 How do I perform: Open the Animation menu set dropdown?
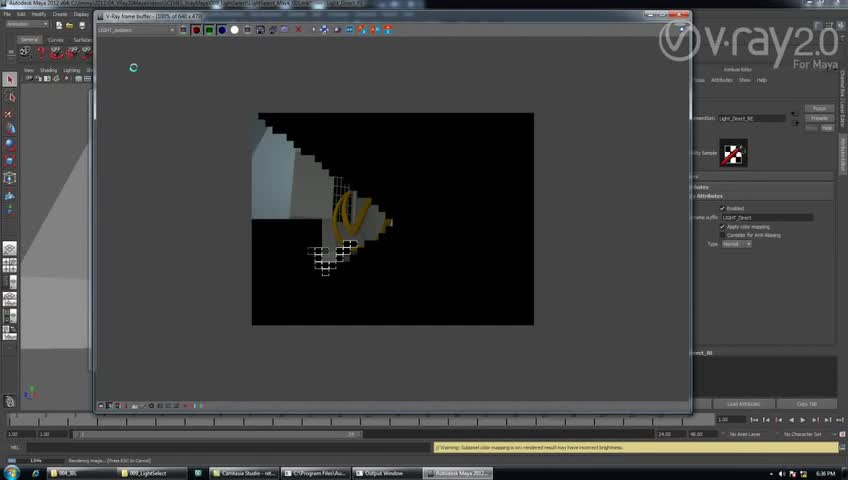coord(26,24)
